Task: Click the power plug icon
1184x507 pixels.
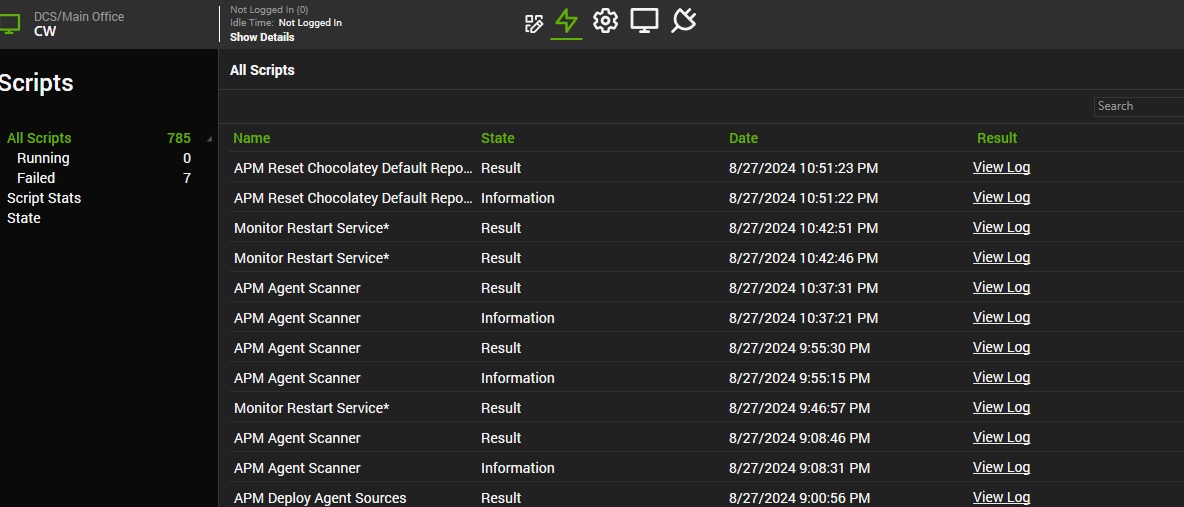Action: pos(684,21)
